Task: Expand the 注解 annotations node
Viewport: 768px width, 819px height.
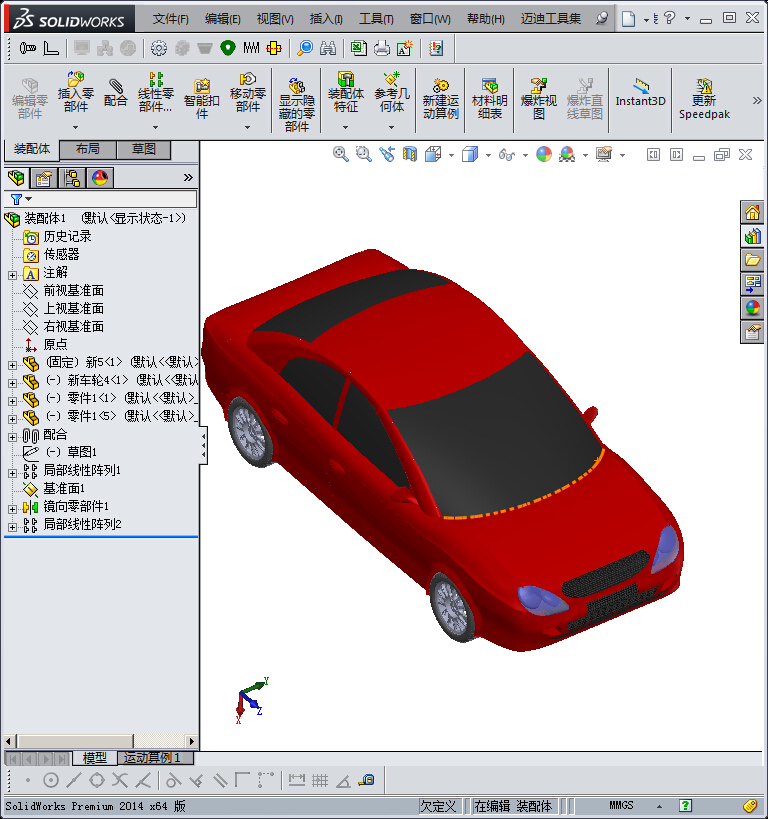Action: click(13, 275)
